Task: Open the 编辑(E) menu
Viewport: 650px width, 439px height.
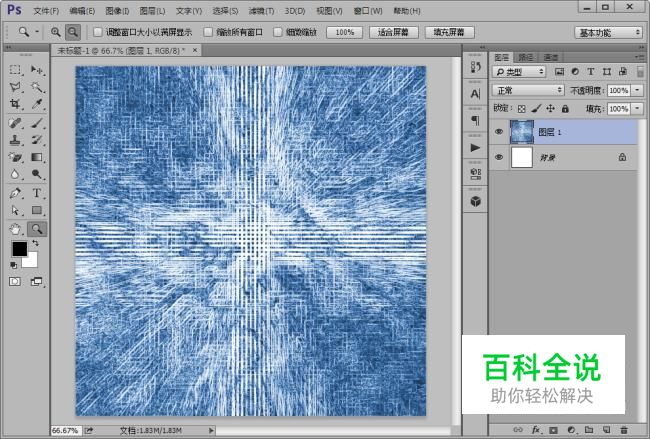Action: [x=82, y=11]
